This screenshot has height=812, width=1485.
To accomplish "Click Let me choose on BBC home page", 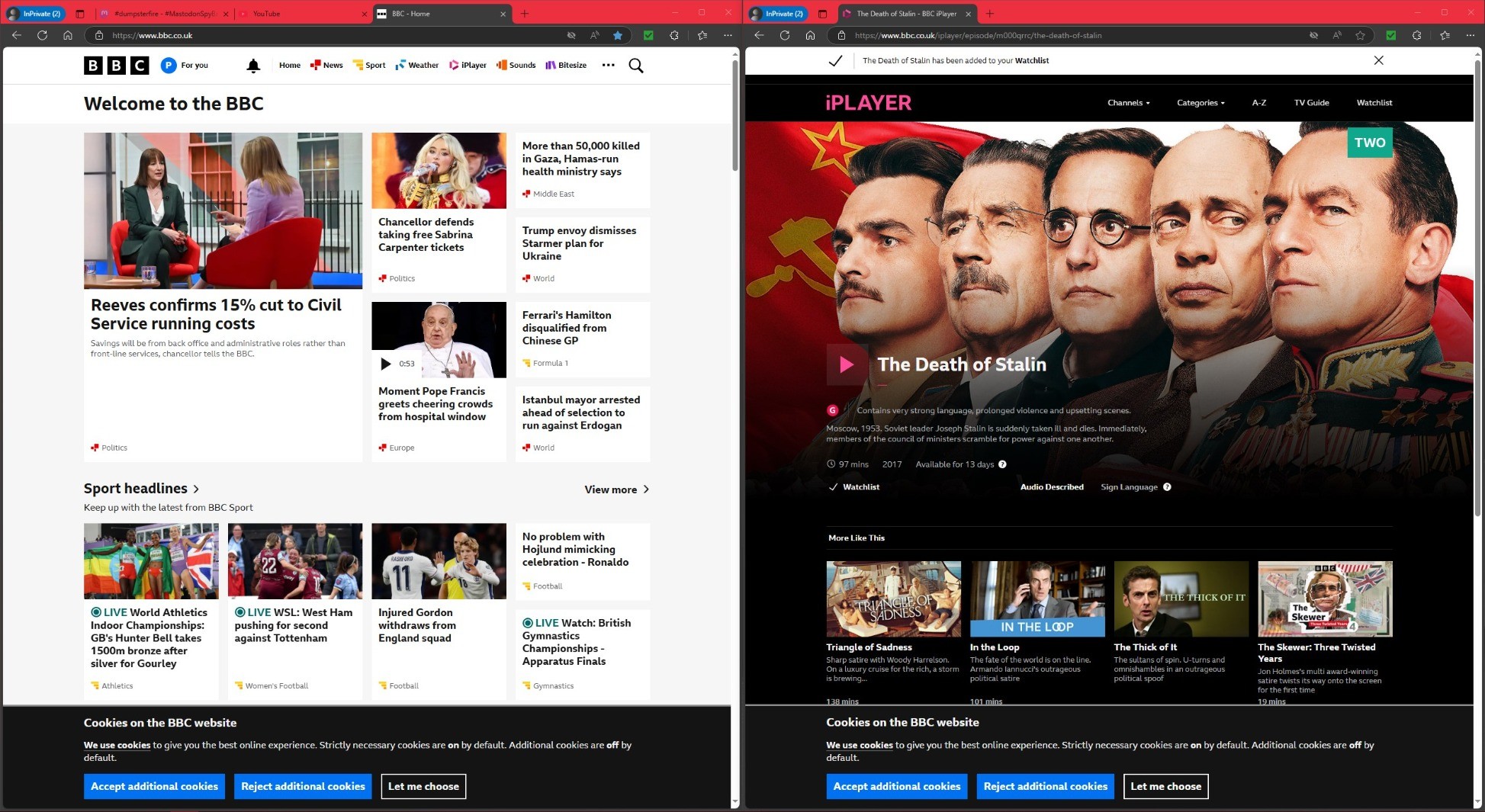I will tap(423, 786).
